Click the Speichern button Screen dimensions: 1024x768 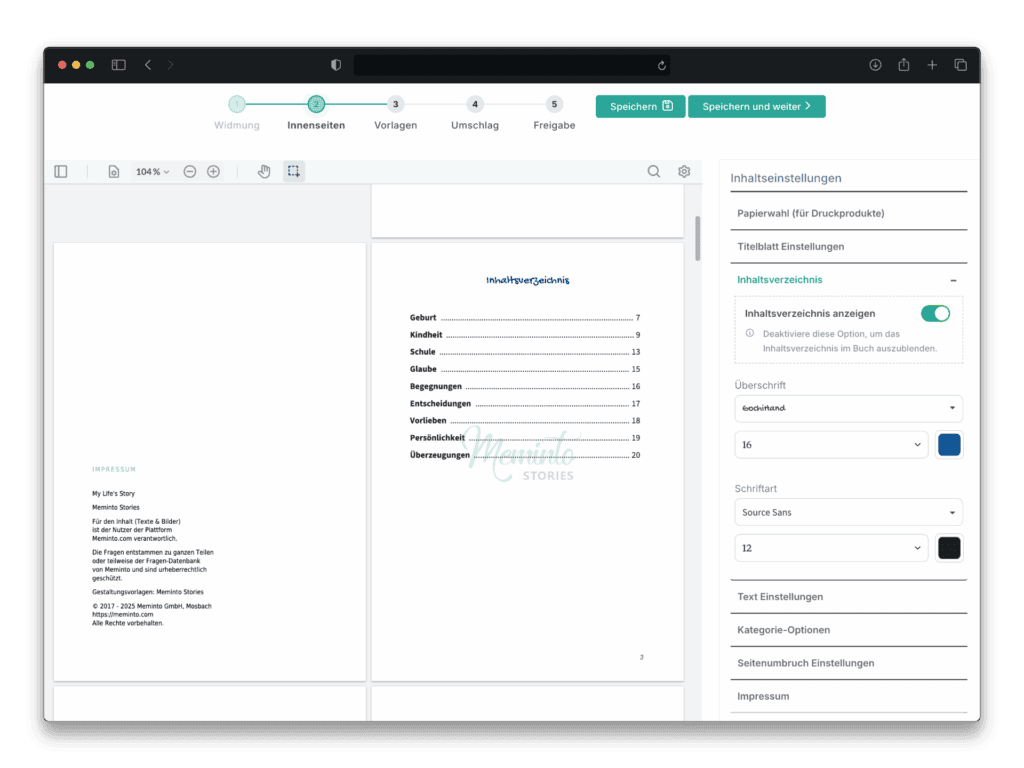pos(640,106)
